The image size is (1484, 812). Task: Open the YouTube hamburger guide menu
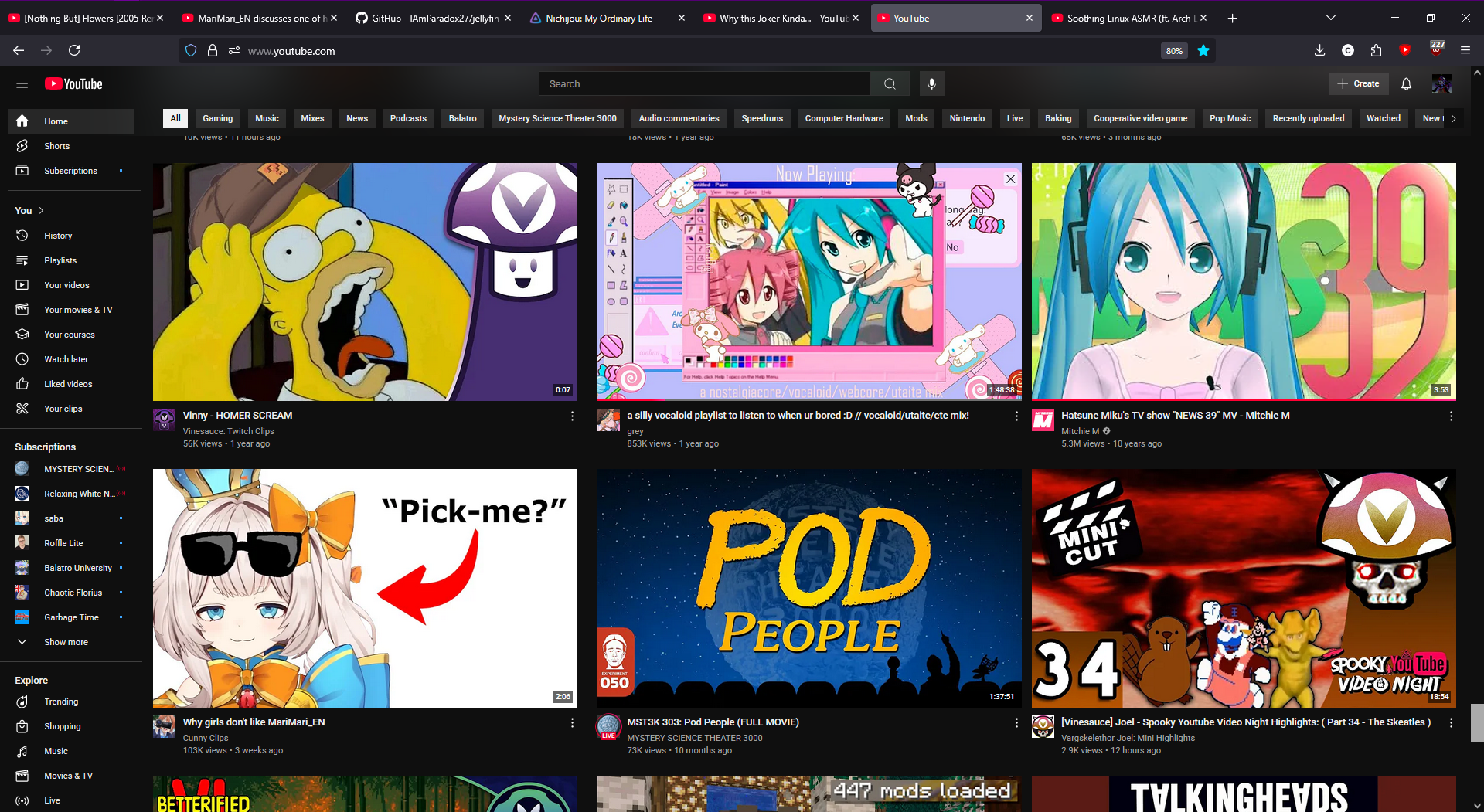22,83
